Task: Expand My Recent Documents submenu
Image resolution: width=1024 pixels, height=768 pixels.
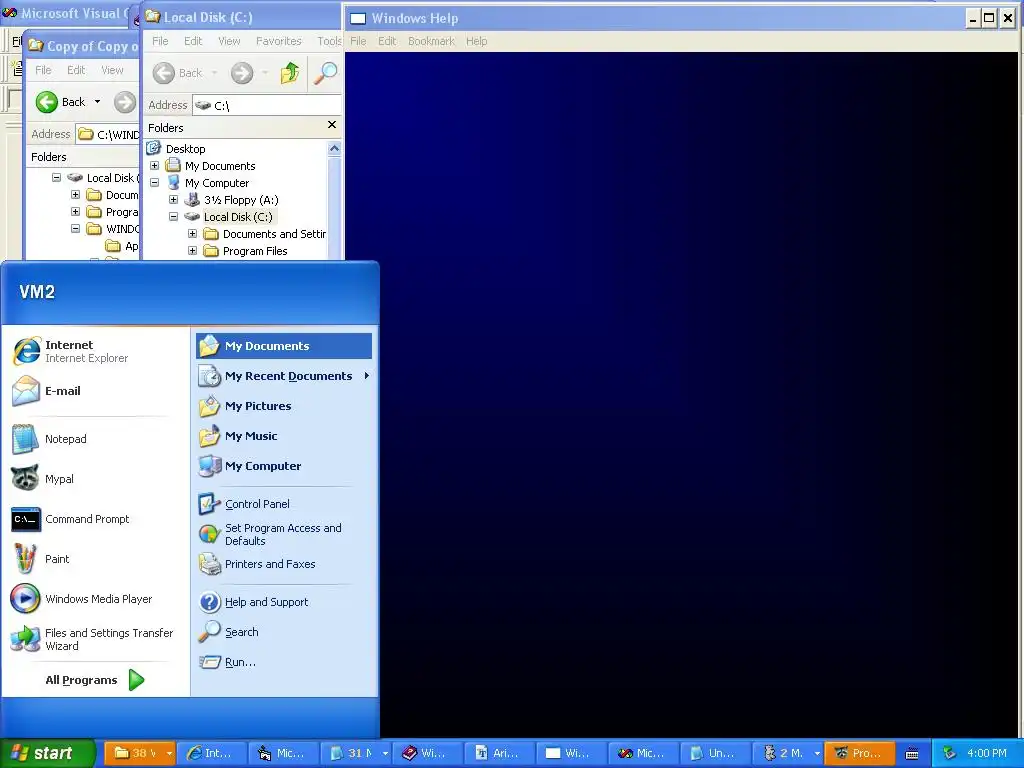Action: click(x=283, y=376)
